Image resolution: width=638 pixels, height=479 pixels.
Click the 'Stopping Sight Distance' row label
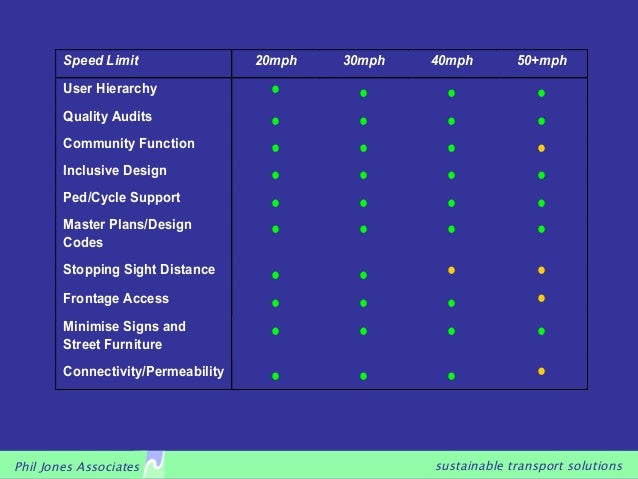139,269
